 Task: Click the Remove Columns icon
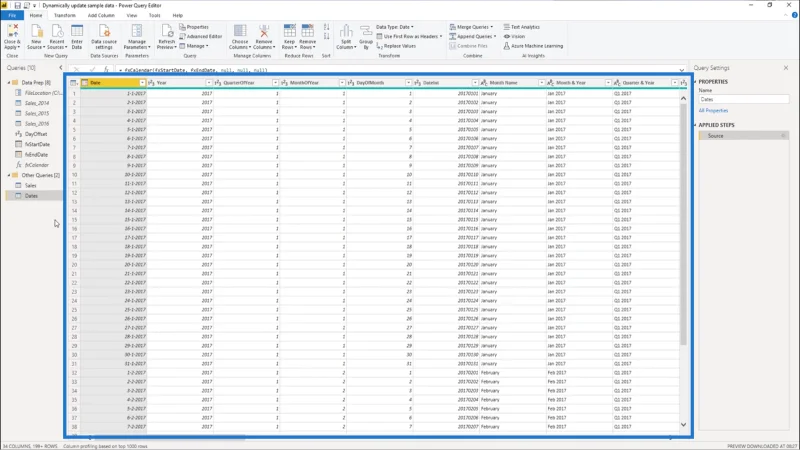click(264, 32)
